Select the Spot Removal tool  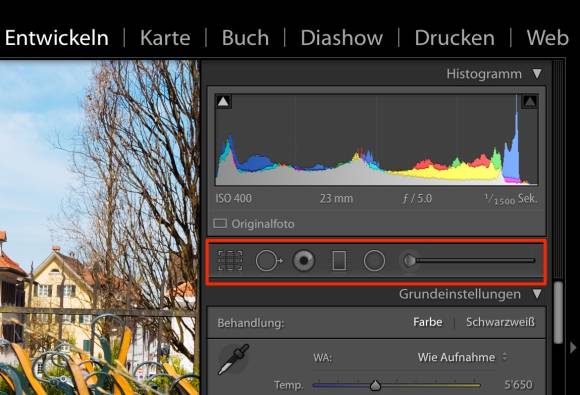[x=269, y=261]
